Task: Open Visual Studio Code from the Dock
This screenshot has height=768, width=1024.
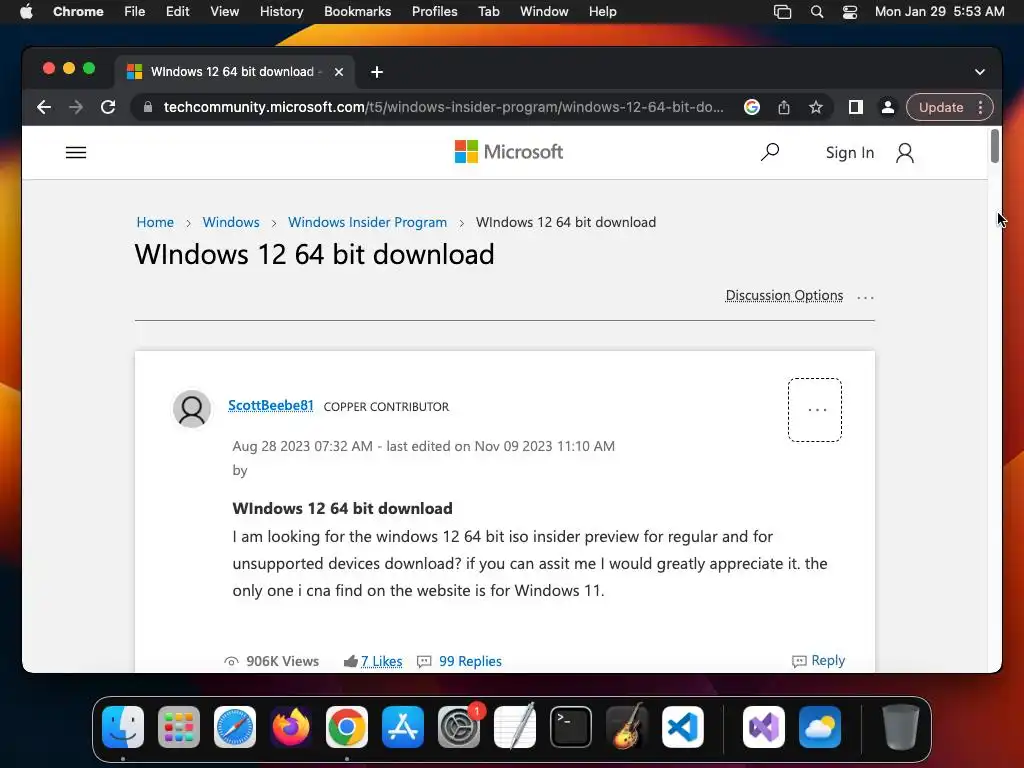Action: coord(682,727)
